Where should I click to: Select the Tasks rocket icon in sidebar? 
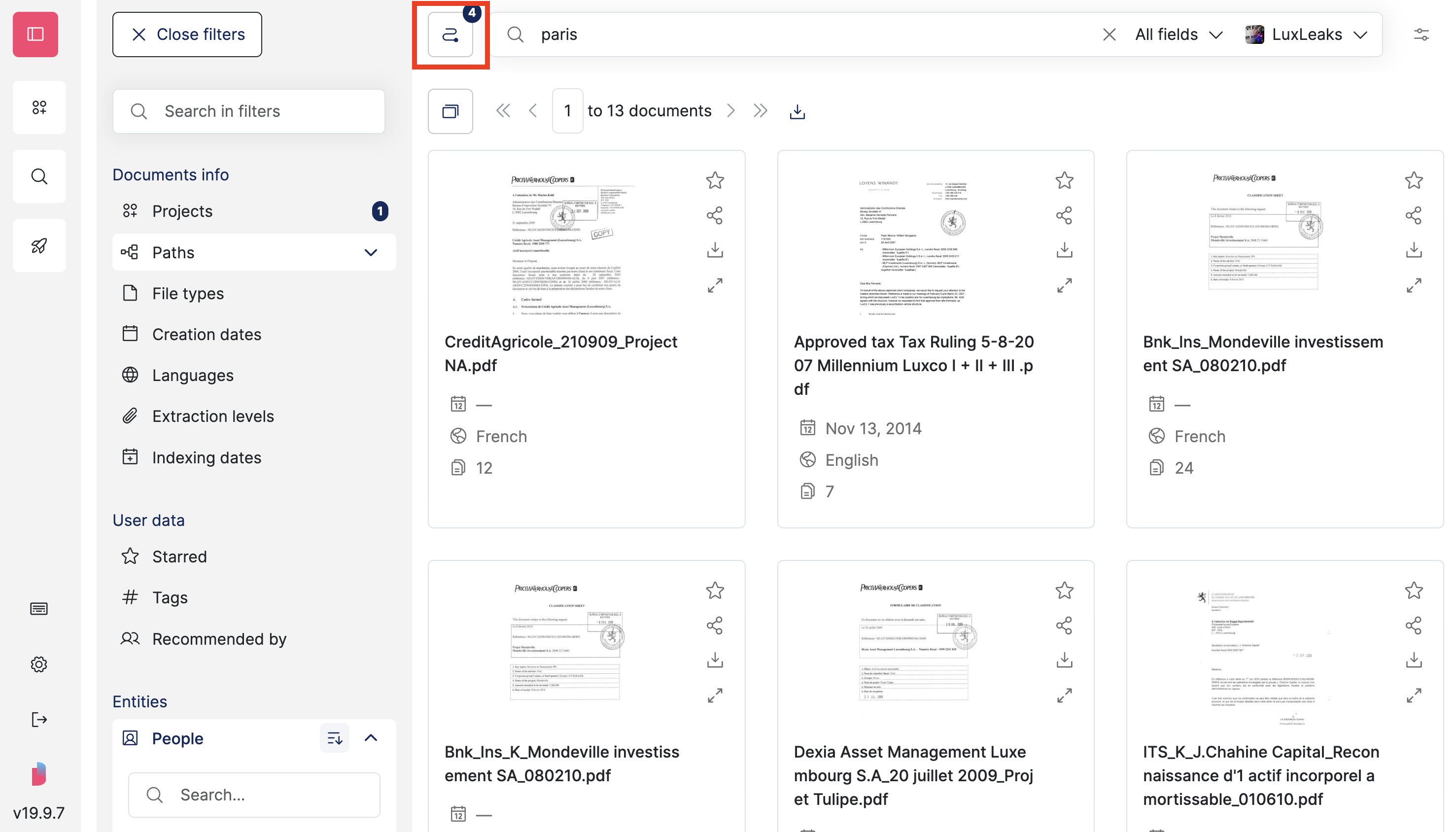[x=39, y=245]
